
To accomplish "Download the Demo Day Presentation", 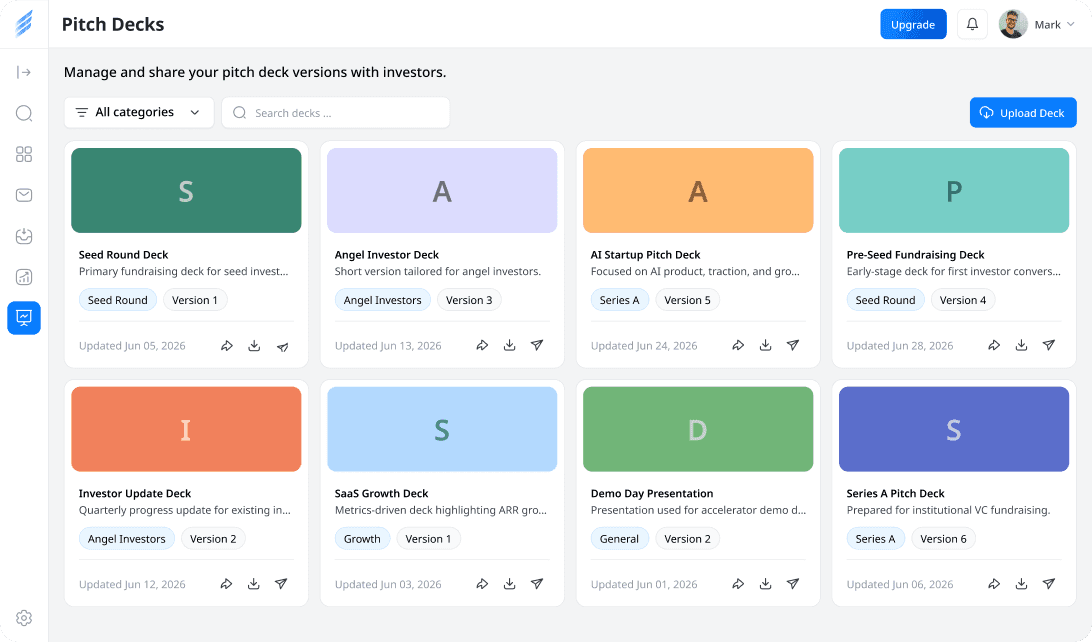I will (765, 584).
